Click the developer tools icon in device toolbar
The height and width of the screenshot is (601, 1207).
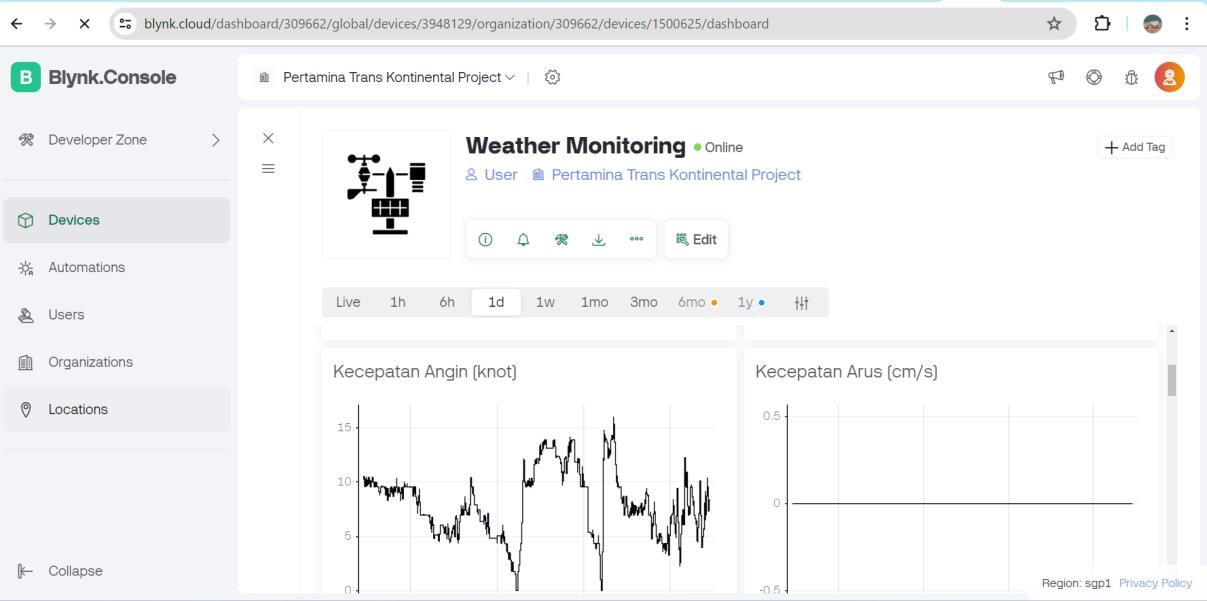pyautogui.click(x=561, y=240)
